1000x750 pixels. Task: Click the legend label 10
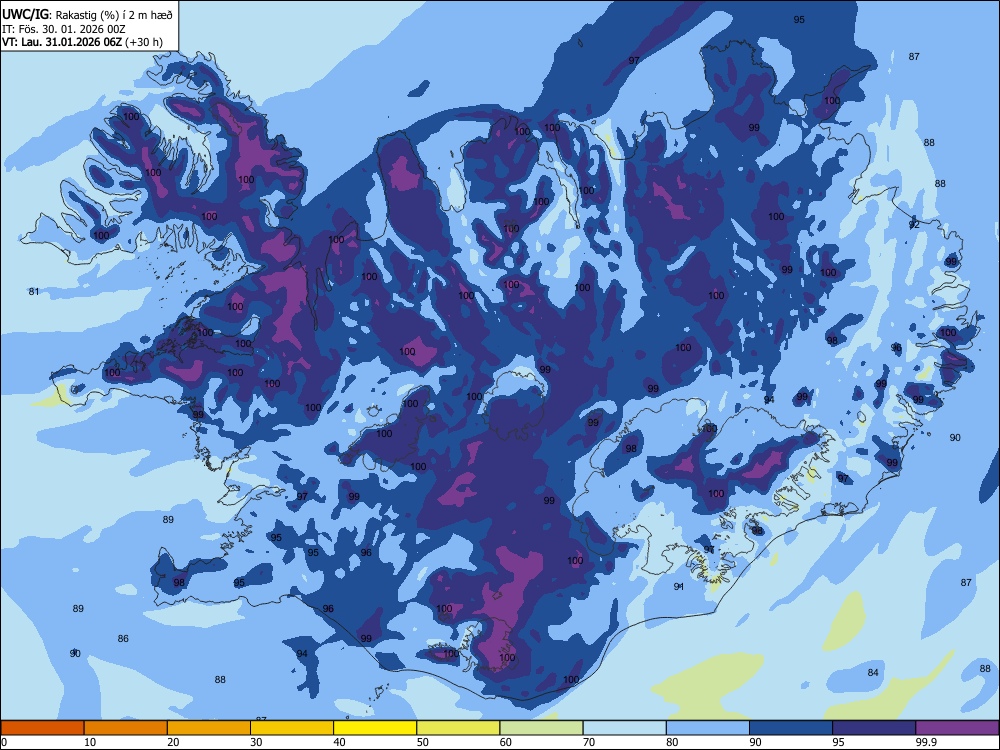pyautogui.click(x=90, y=742)
